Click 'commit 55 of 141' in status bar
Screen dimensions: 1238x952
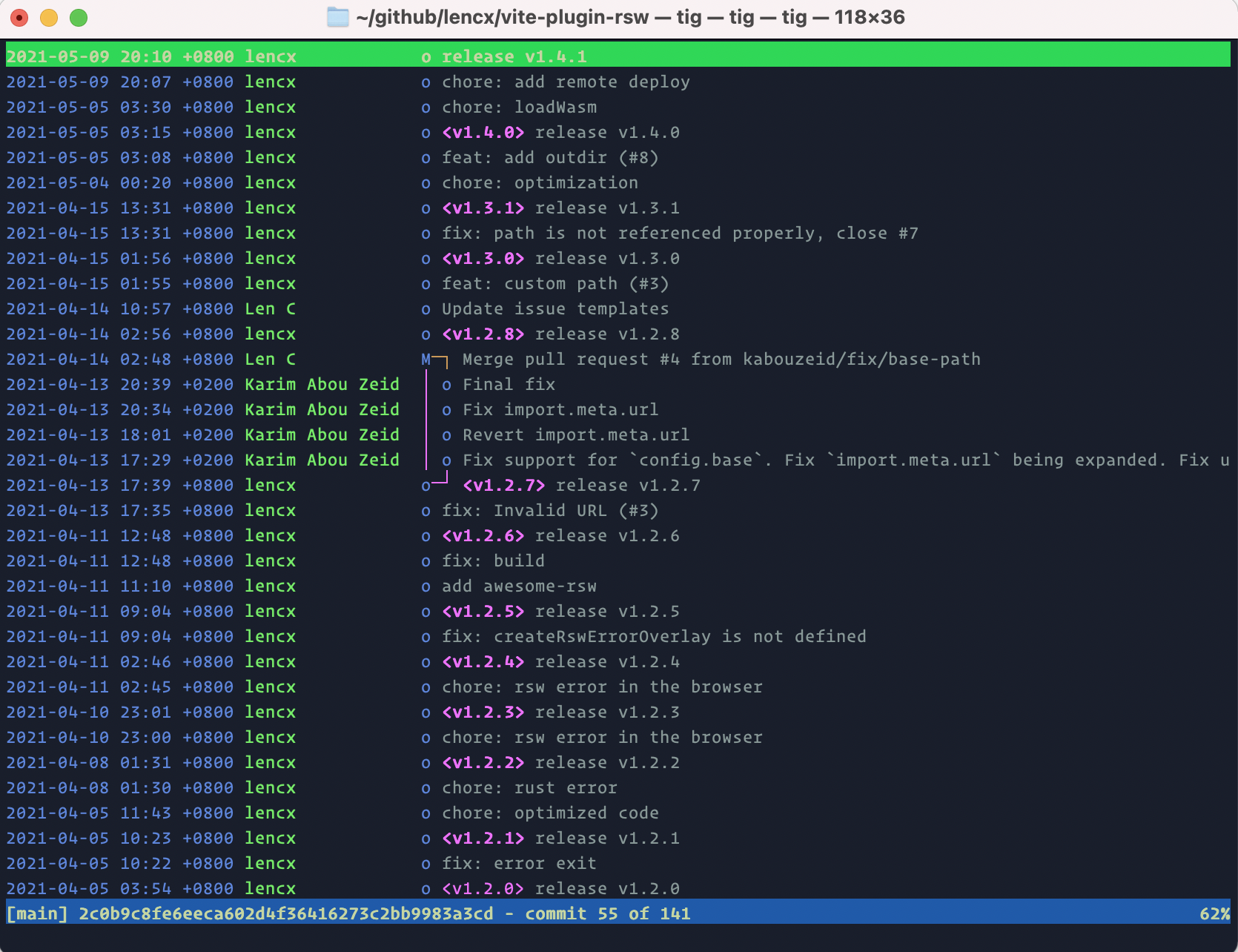tap(608, 913)
